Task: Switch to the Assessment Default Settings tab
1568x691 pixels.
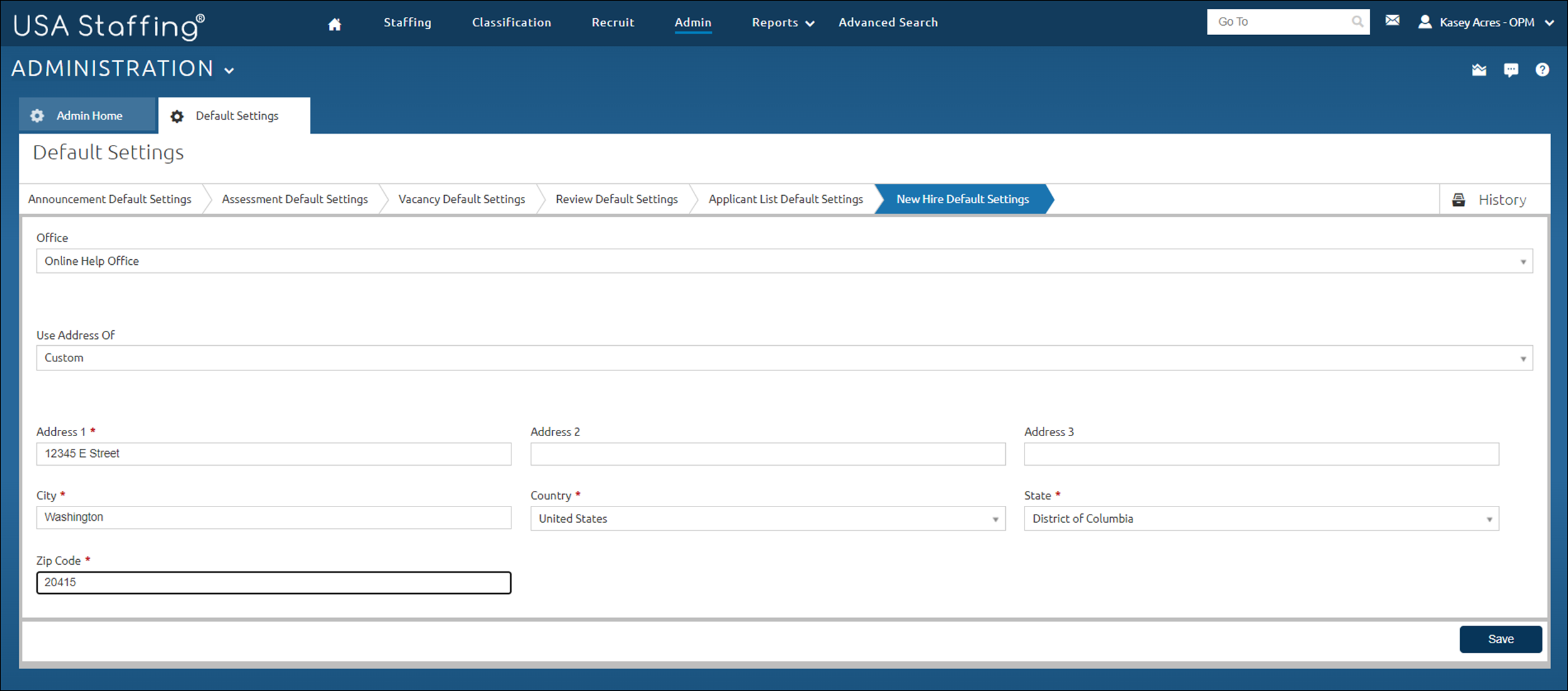Action: pos(295,199)
